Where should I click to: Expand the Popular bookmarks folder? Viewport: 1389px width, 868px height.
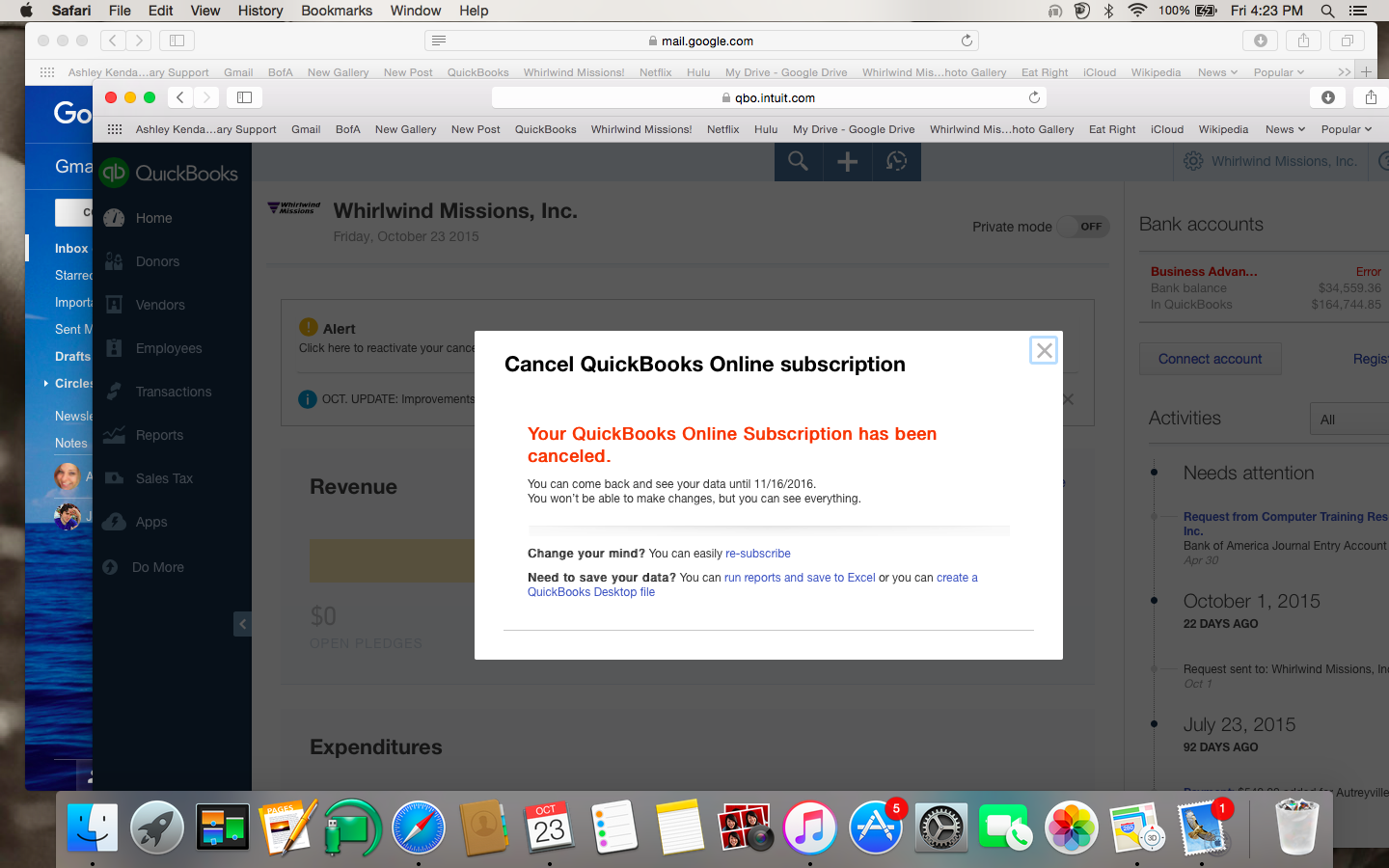coord(1347,129)
